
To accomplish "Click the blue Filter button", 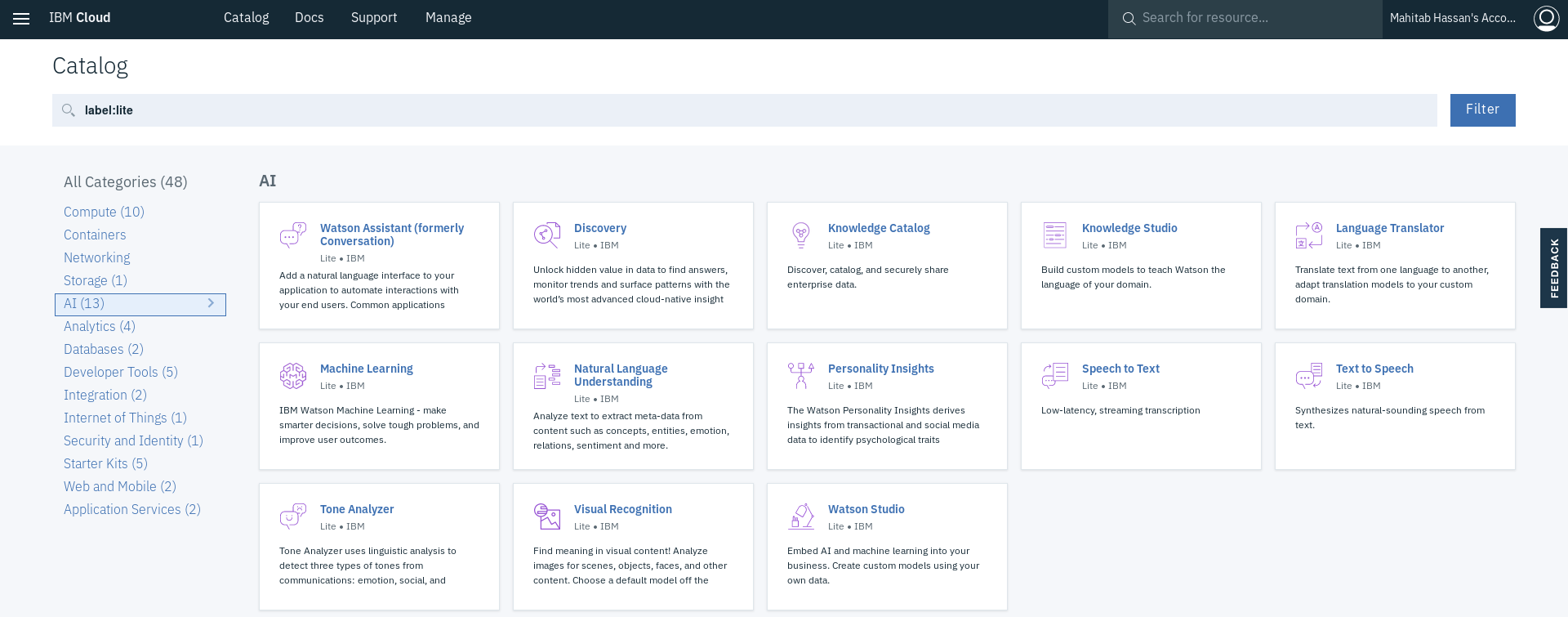I will point(1482,110).
